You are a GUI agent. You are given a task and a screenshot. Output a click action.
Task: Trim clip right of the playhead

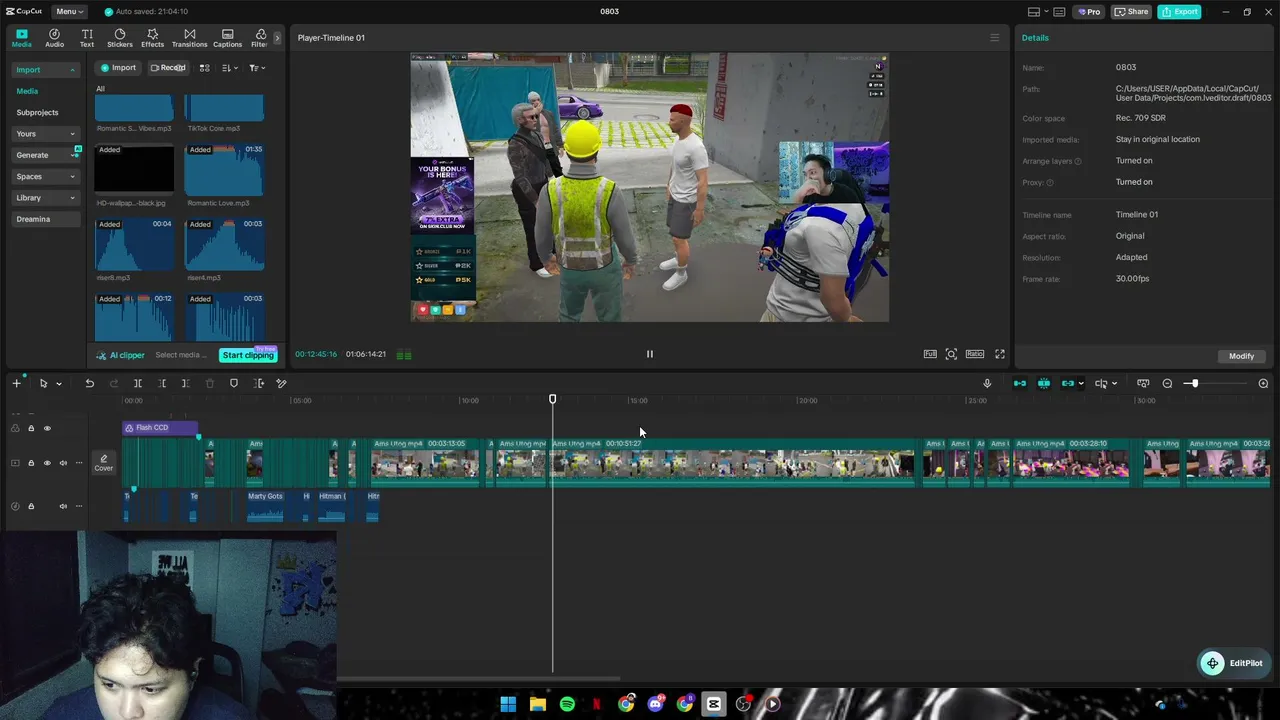[x=185, y=383]
